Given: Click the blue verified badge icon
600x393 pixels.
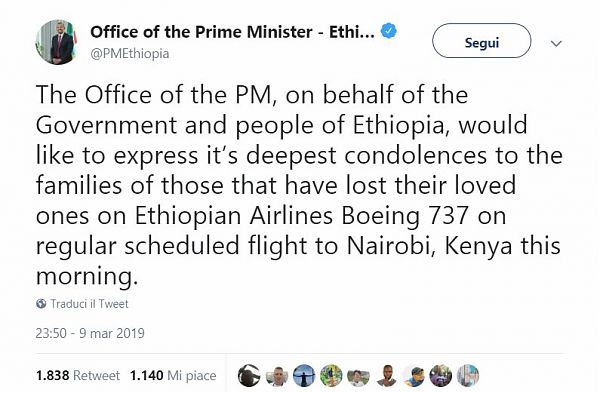Looking at the screenshot, I should coord(389,31).
